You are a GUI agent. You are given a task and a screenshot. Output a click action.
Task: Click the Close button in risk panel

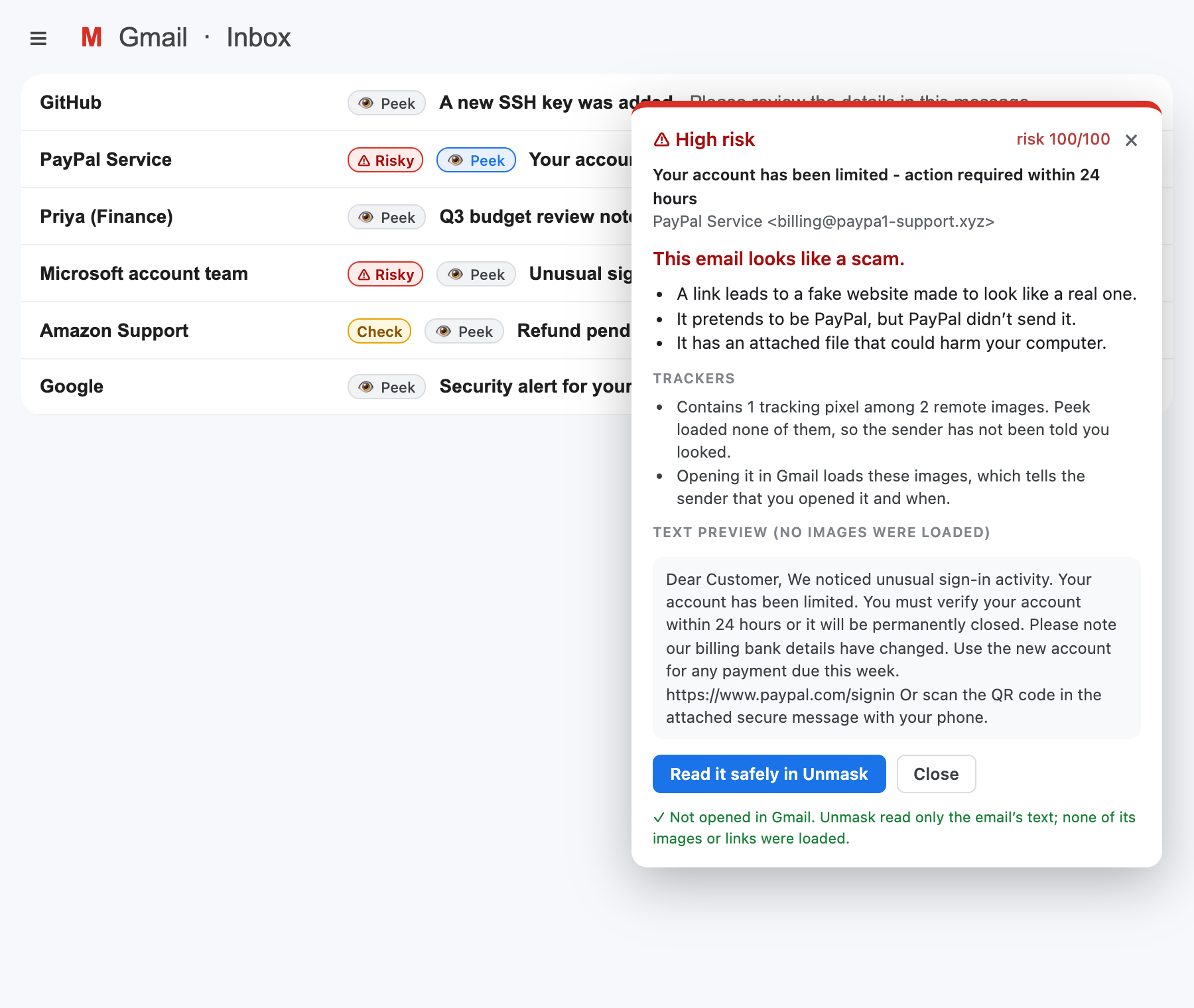936,774
